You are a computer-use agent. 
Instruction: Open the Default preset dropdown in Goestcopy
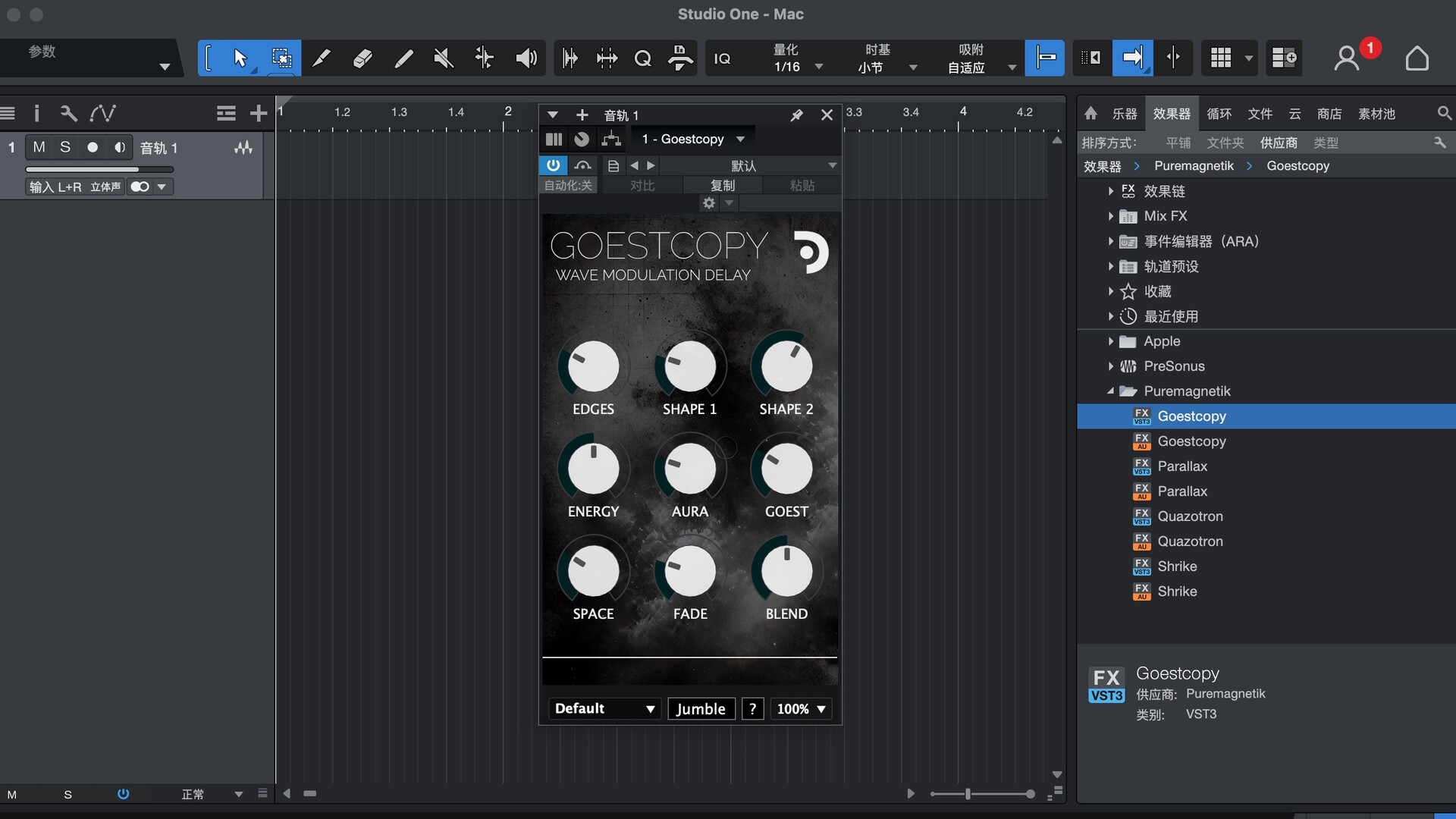point(604,708)
